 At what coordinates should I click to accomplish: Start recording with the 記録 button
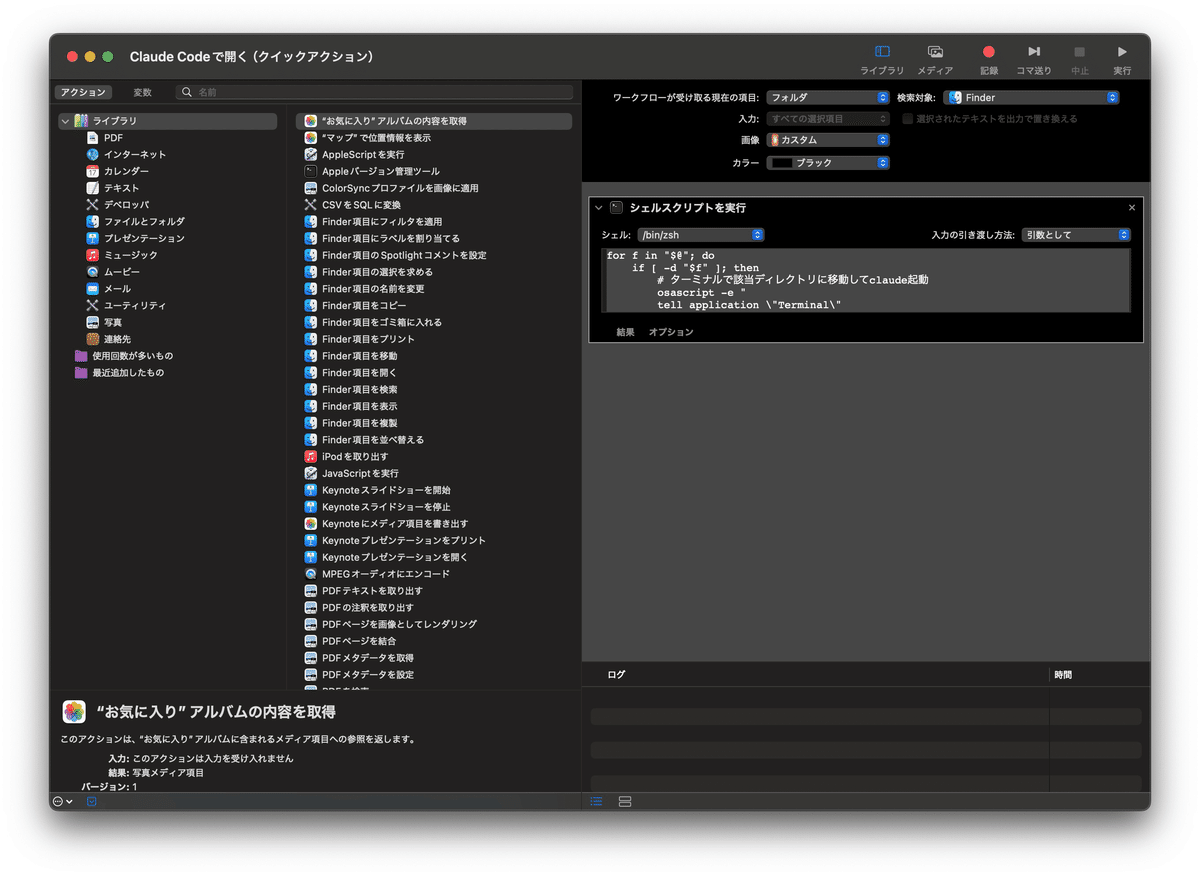tap(989, 59)
